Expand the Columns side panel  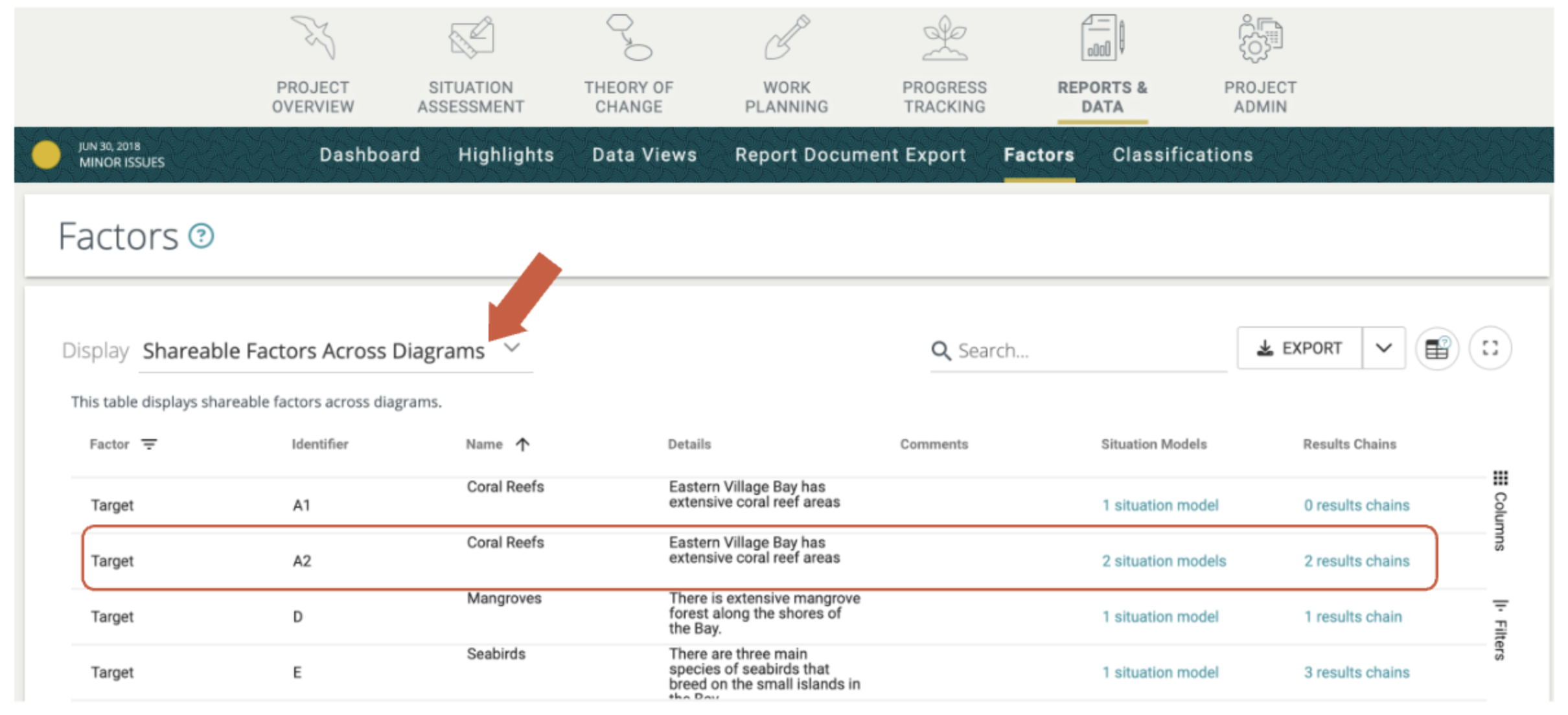[1500, 510]
